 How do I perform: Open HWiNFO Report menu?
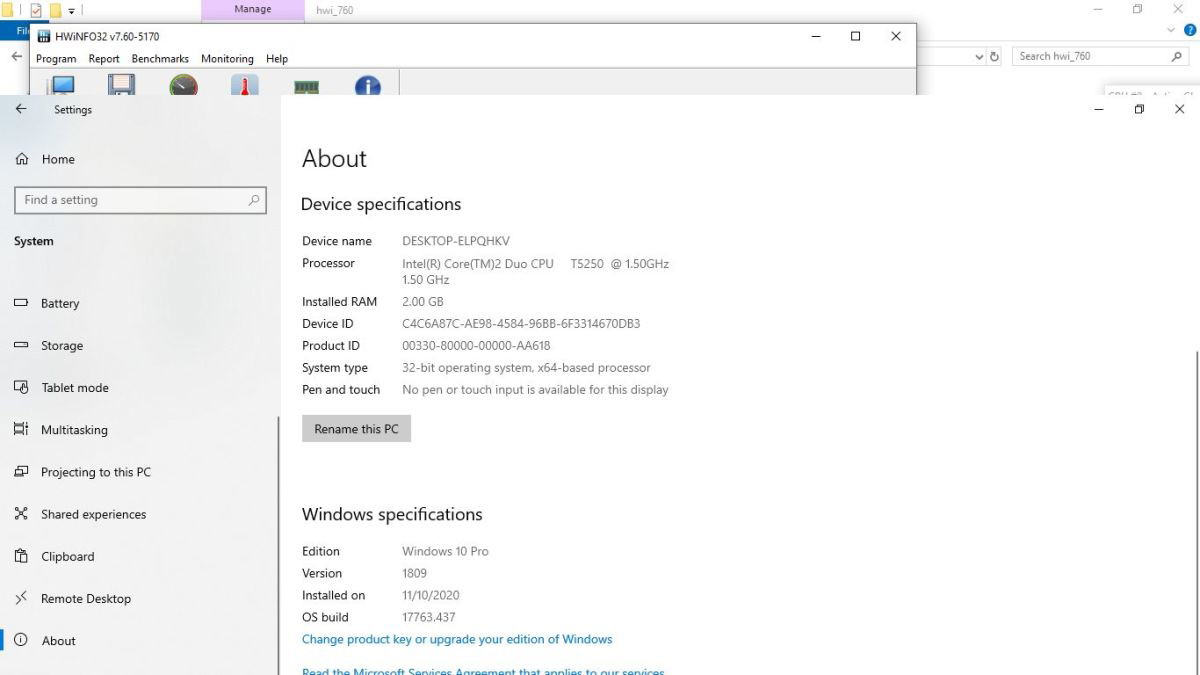coord(104,59)
